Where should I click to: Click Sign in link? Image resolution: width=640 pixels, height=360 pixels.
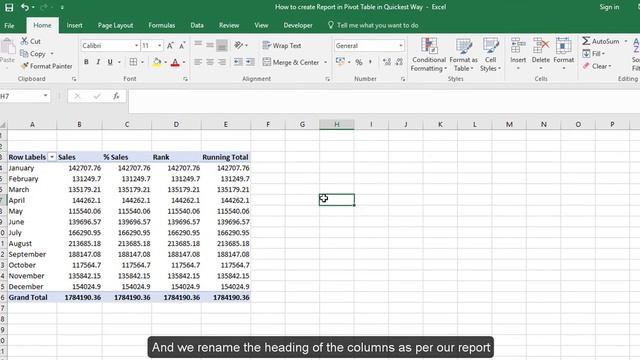tap(609, 7)
